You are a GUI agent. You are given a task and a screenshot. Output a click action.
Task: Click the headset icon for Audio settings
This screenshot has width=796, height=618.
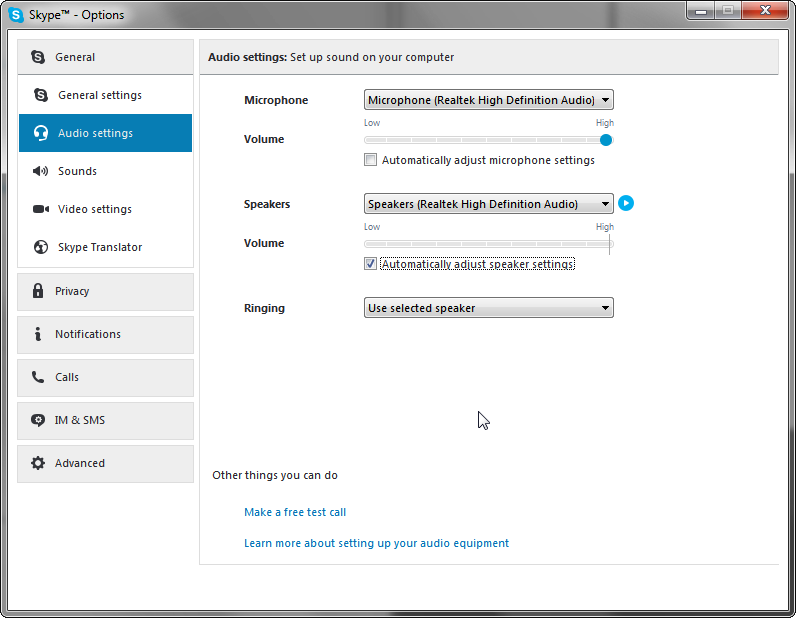click(41, 133)
